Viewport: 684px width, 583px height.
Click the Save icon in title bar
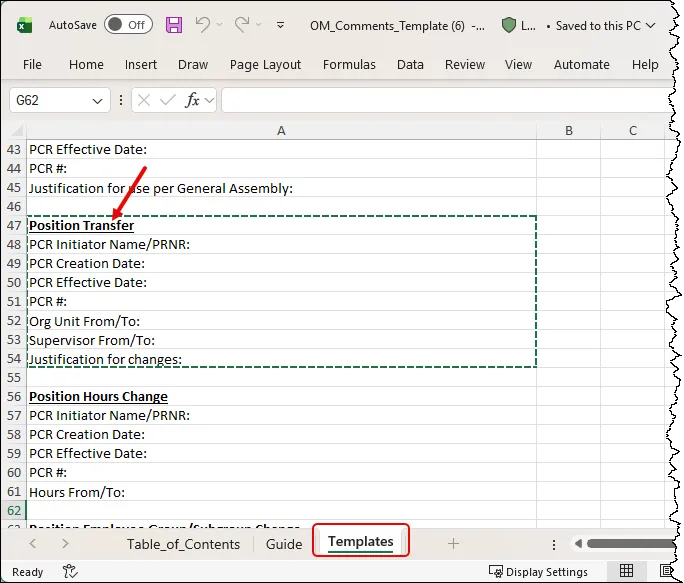point(174,25)
